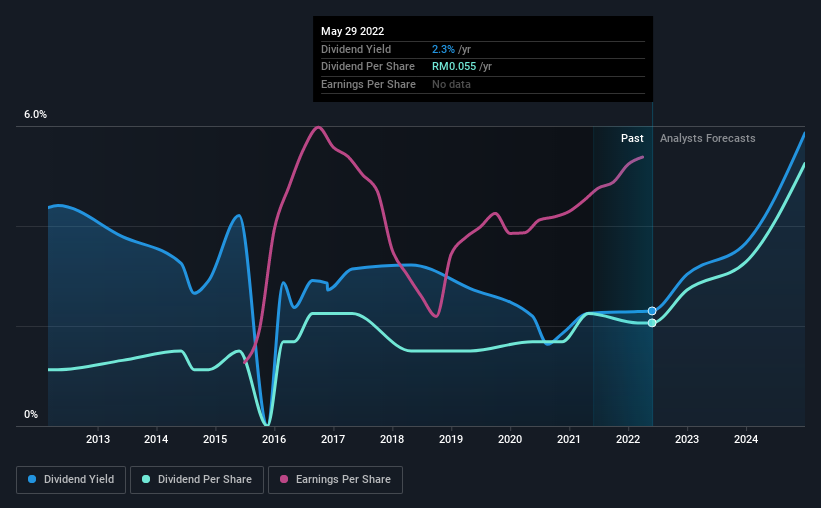
Task: Click the RM0.055 dividend per share value
Action: click(x=454, y=67)
